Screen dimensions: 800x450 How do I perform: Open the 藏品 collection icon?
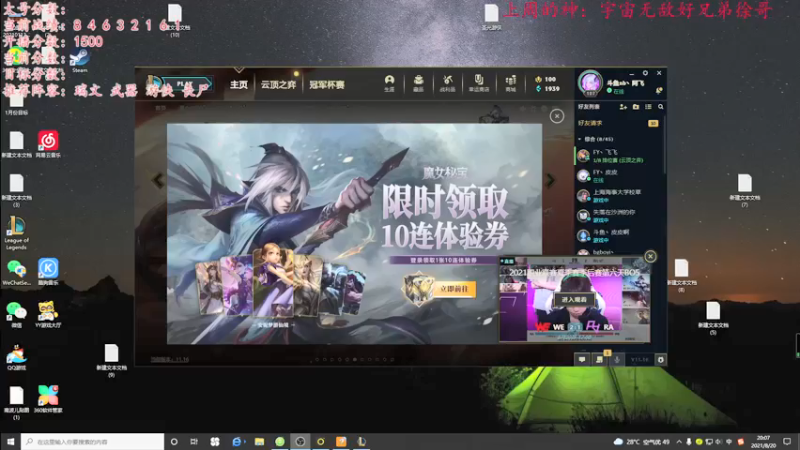click(418, 83)
